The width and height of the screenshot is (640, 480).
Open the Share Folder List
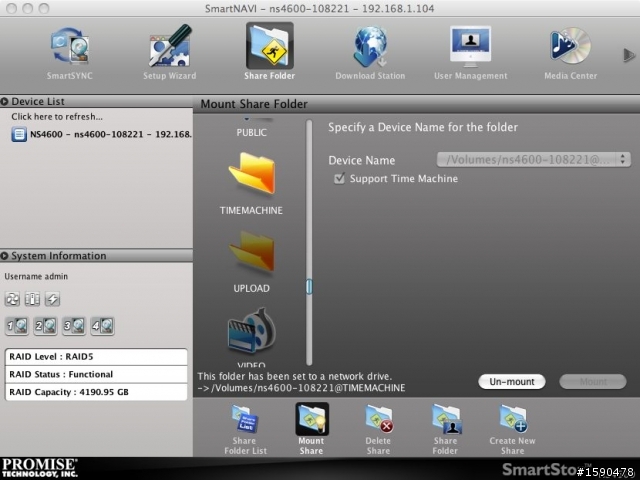click(x=245, y=430)
